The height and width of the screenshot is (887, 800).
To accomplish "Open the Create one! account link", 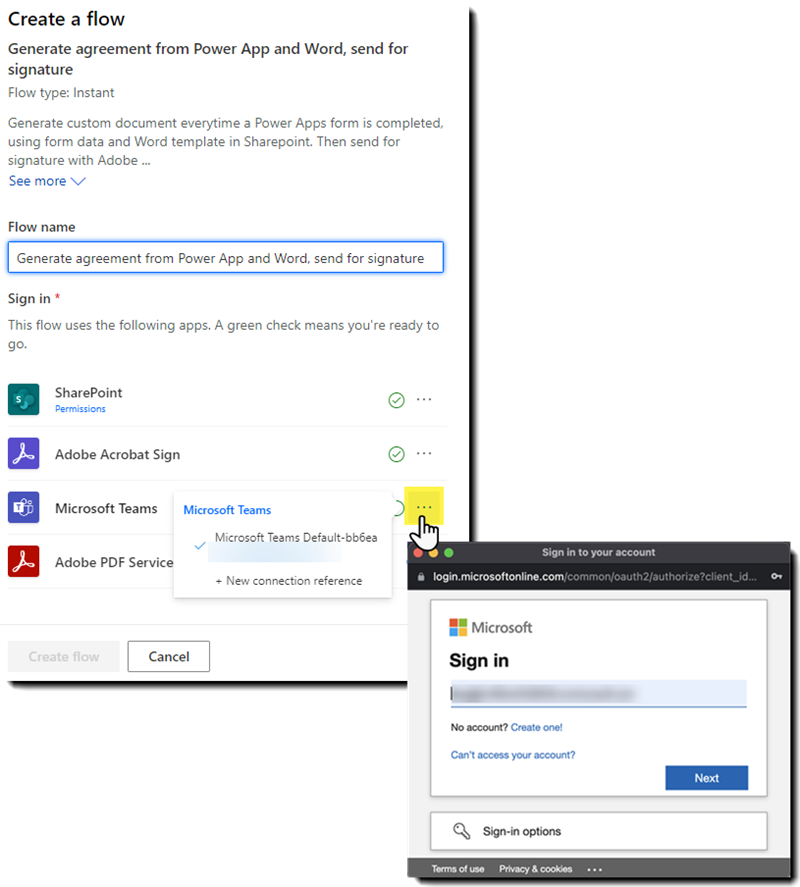I will pyautogui.click(x=538, y=727).
